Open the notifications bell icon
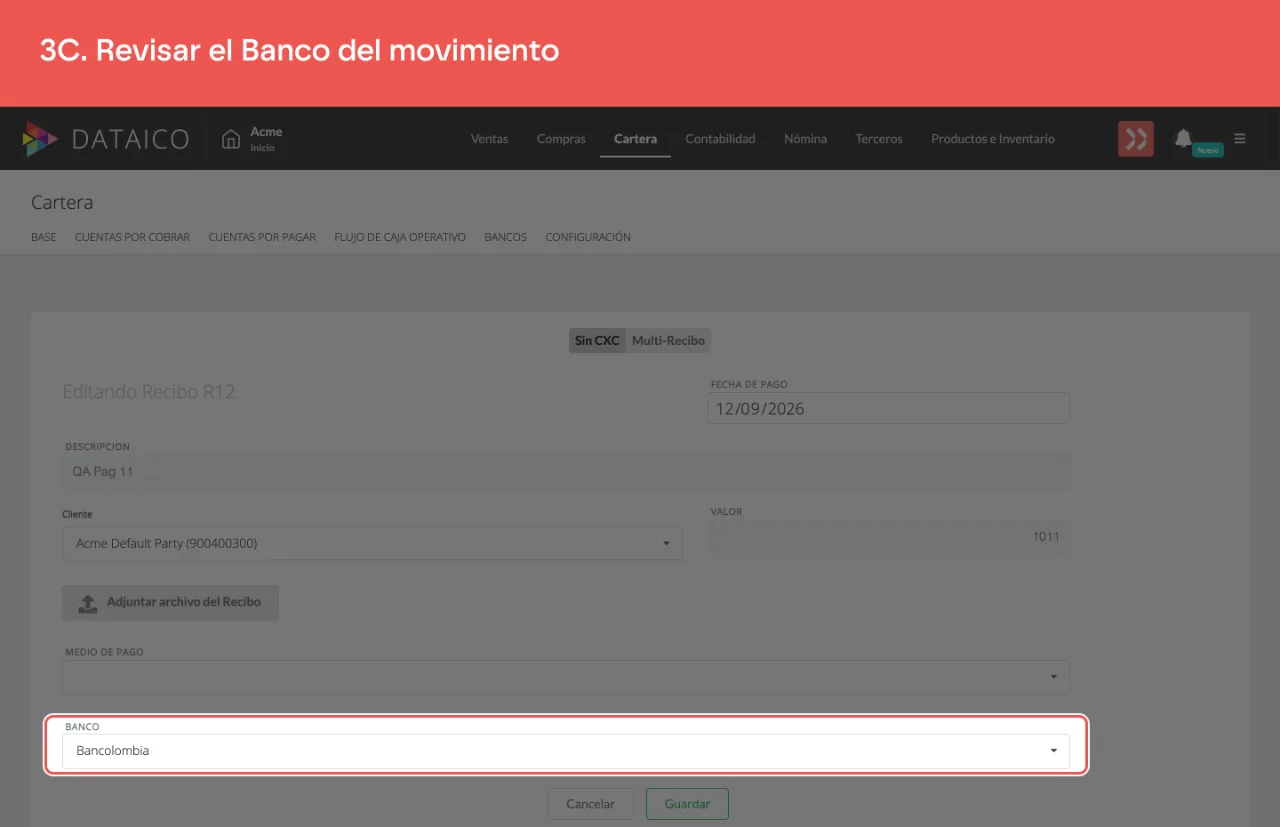The width and height of the screenshot is (1280, 827). [1184, 138]
